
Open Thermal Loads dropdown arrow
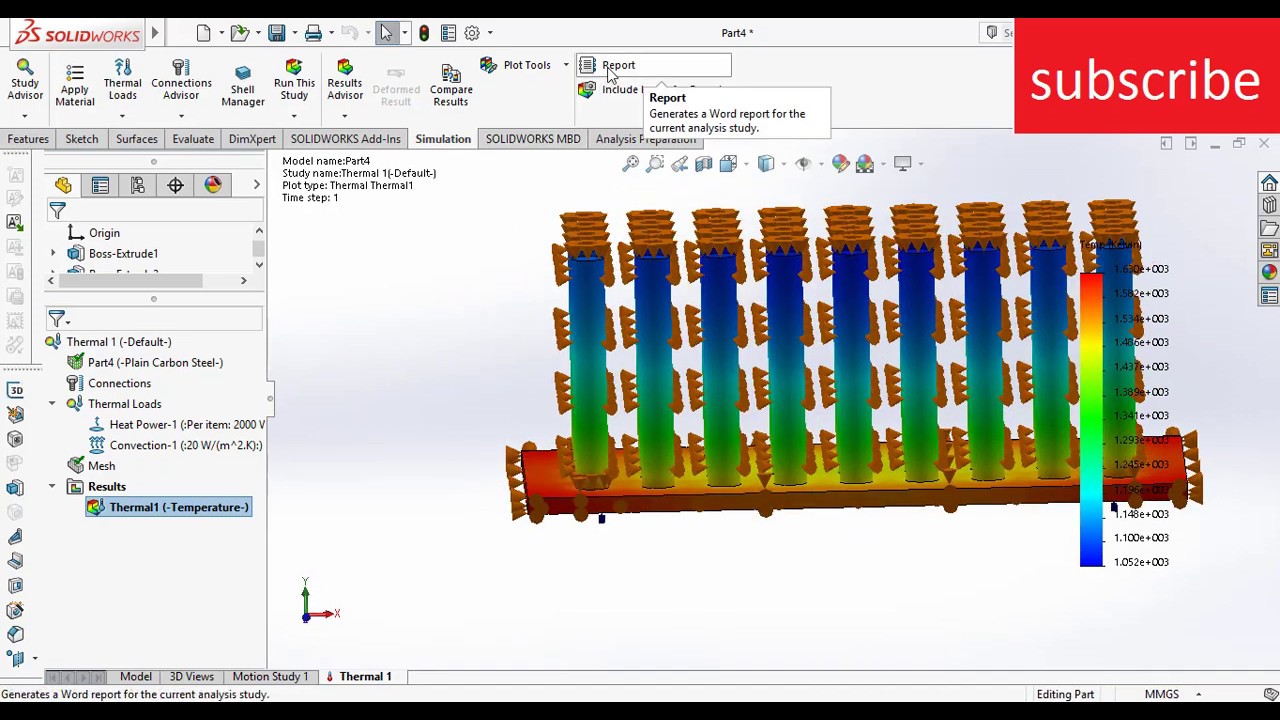pos(122,116)
